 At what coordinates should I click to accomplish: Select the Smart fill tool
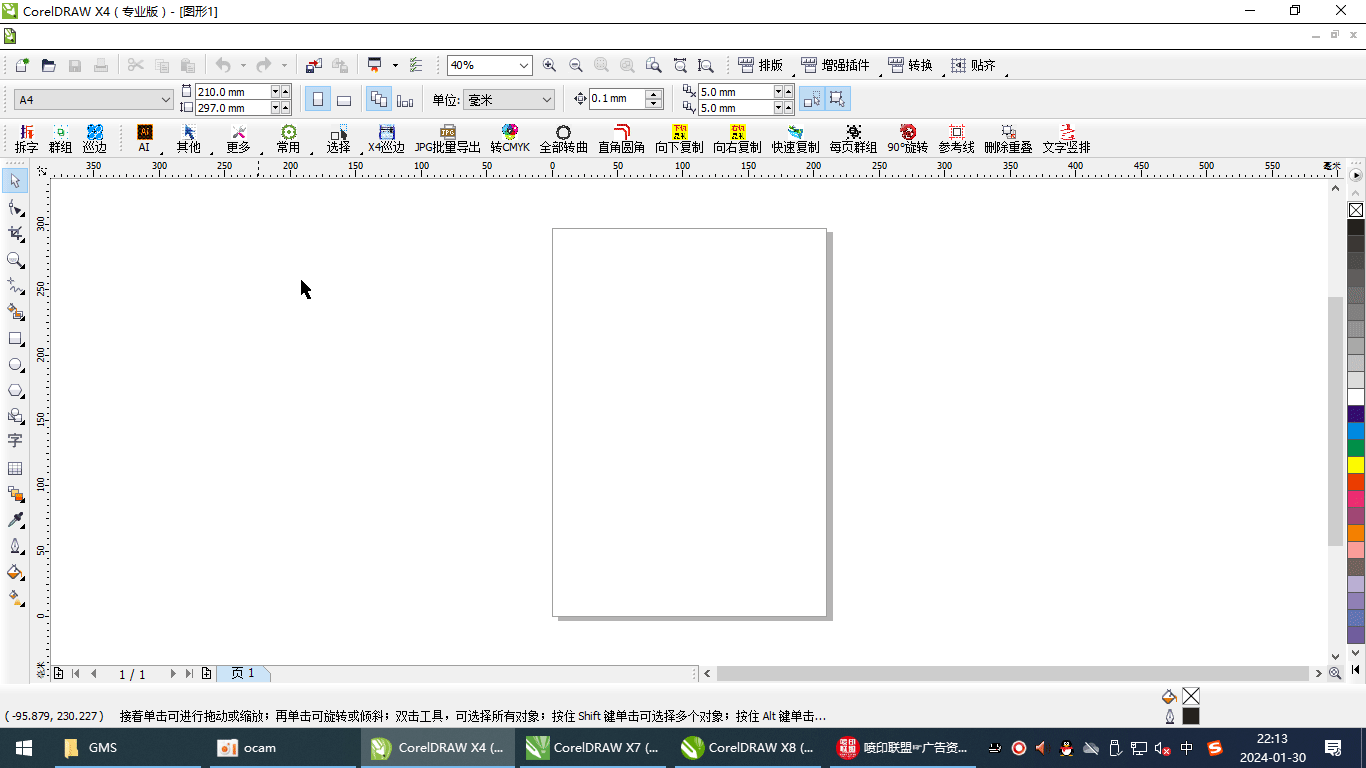(15, 312)
